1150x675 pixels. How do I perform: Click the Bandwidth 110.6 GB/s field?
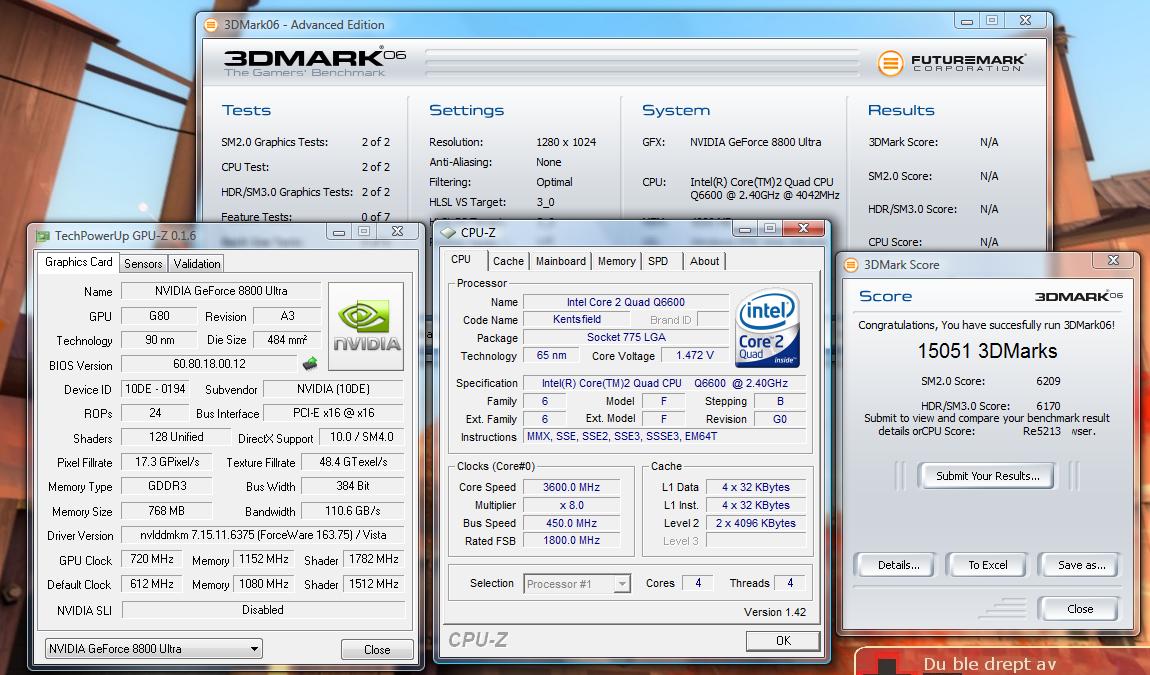pyautogui.click(x=353, y=511)
